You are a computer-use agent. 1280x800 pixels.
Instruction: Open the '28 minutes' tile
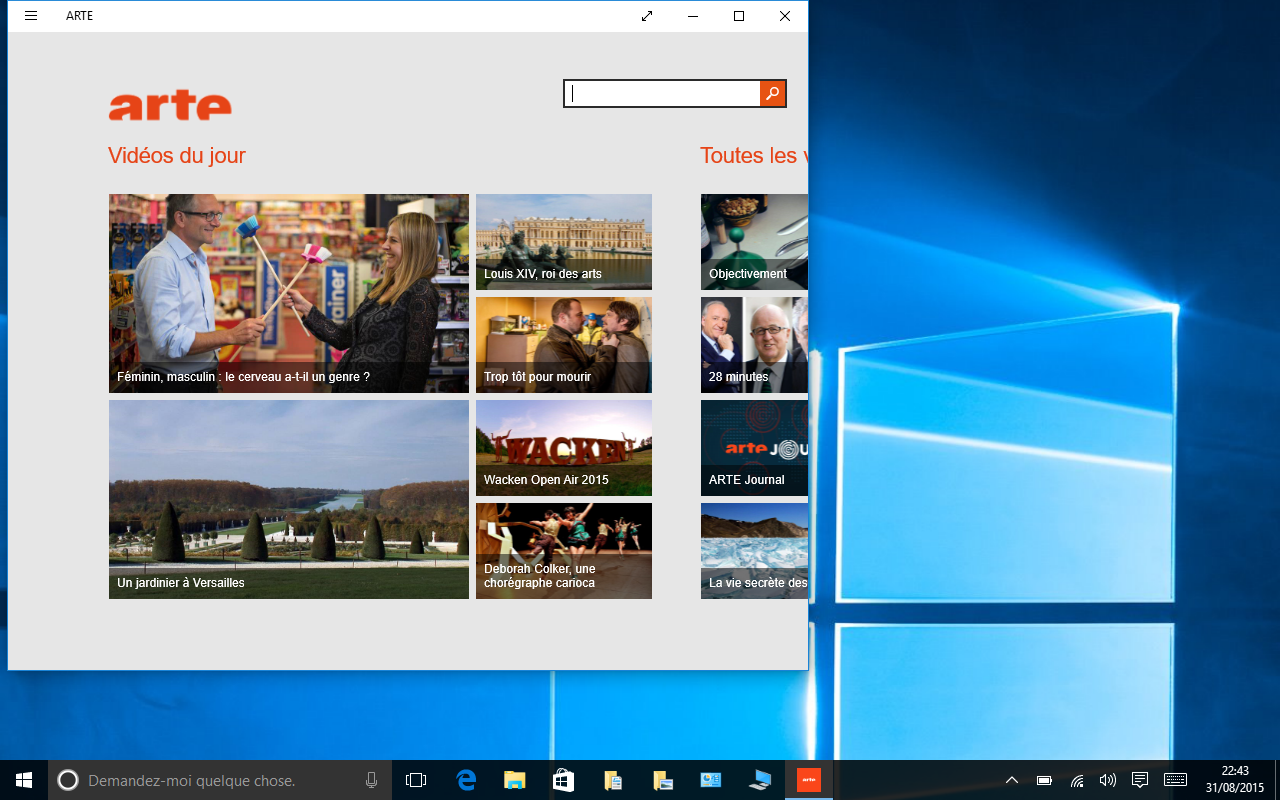(x=754, y=345)
